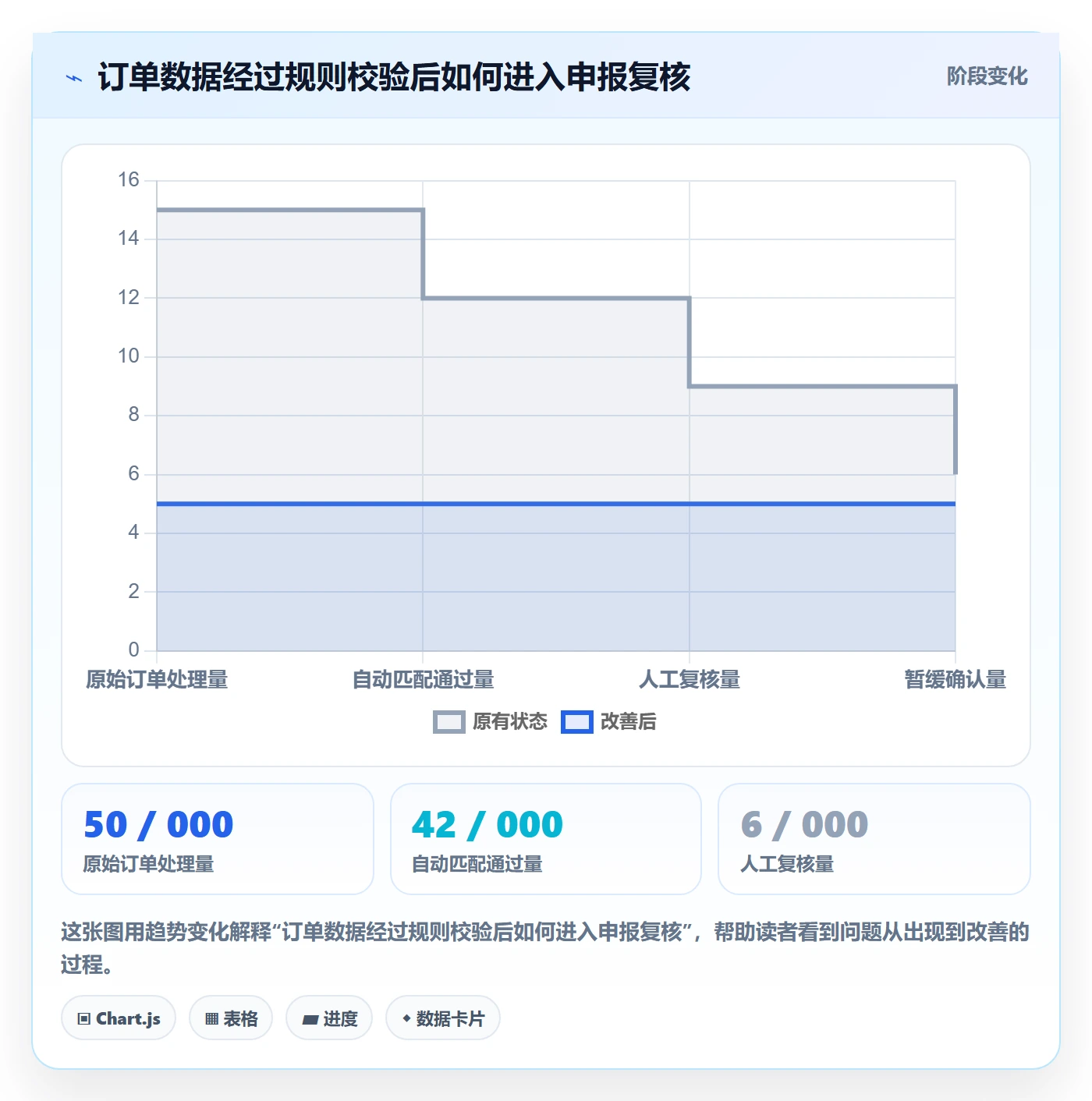Viewport: 1092px width, 1101px height.
Task: Click the 6 / 000 value
Action: tap(804, 825)
